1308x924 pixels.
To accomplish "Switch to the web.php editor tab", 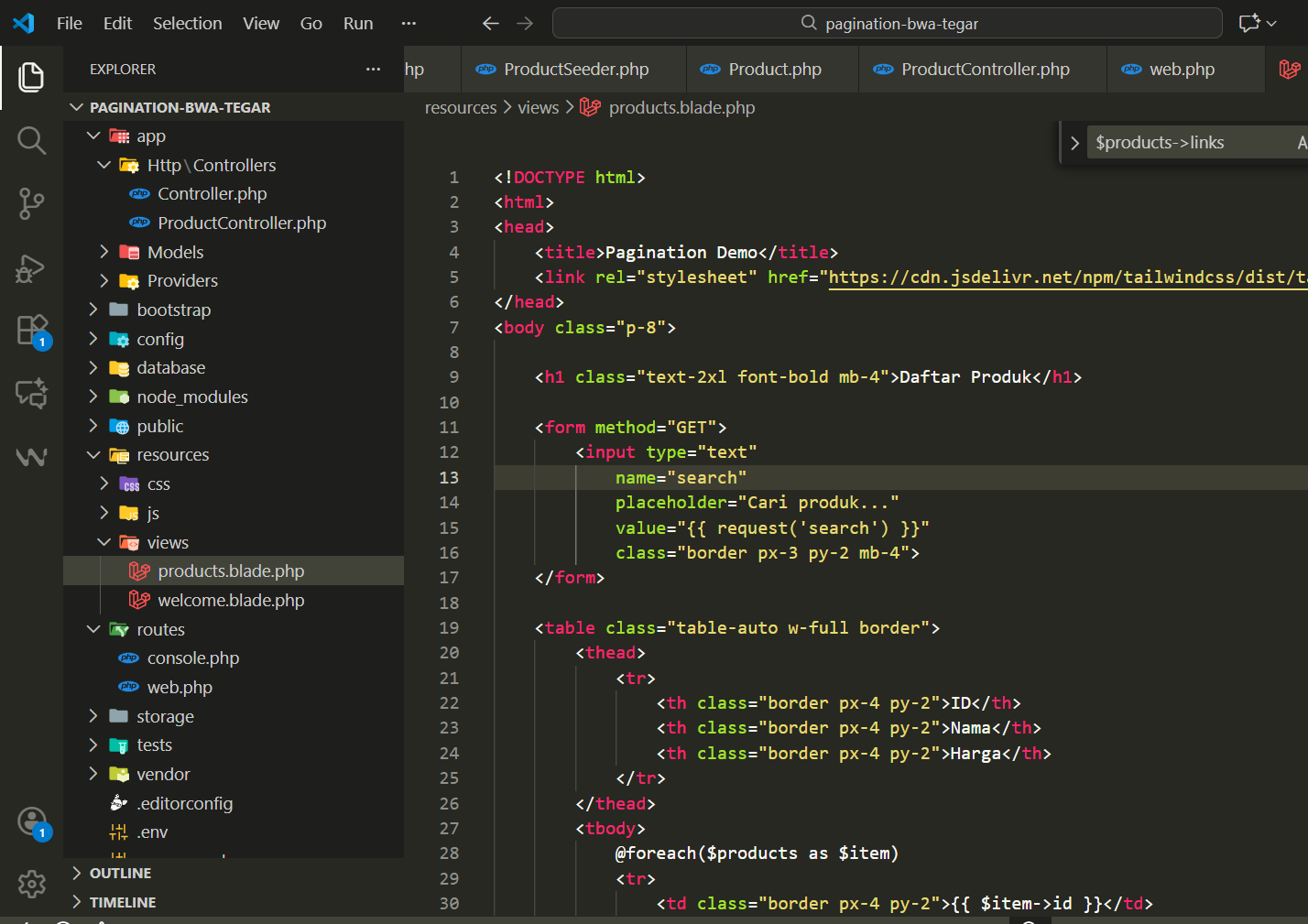I will 1181,70.
